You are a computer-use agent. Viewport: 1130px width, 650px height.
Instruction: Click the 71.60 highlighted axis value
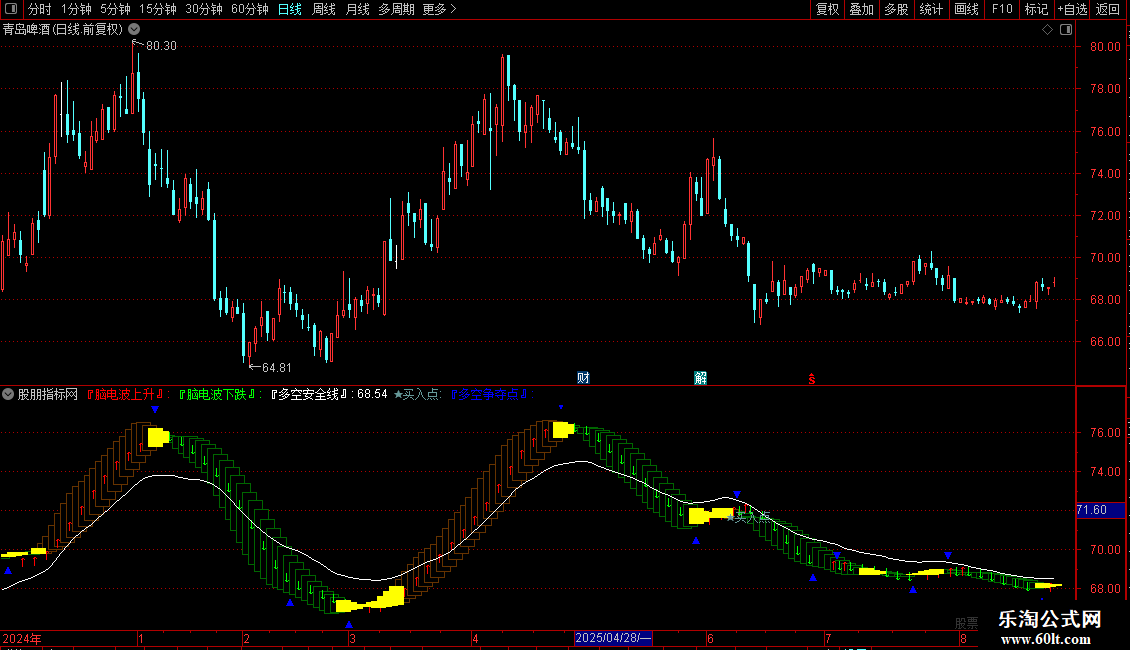(1099, 509)
